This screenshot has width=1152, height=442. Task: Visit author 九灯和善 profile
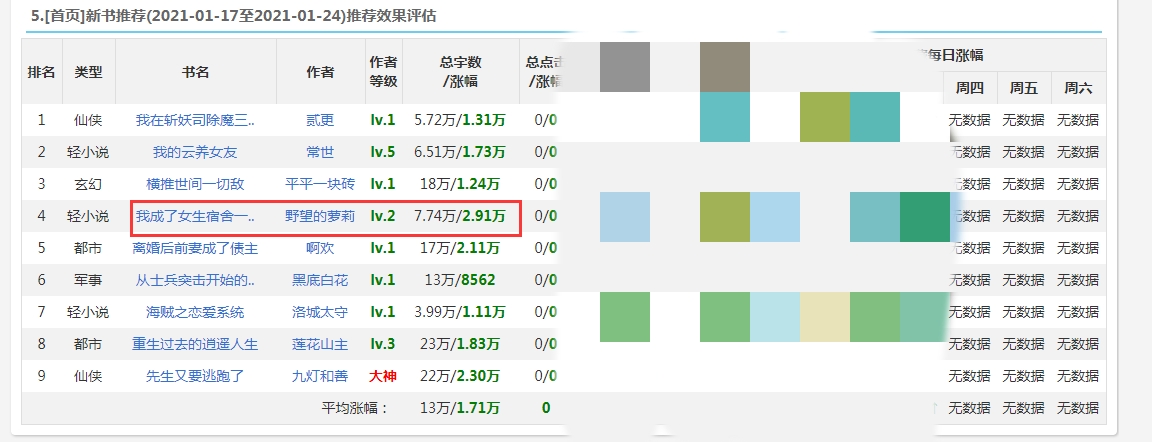(320, 376)
